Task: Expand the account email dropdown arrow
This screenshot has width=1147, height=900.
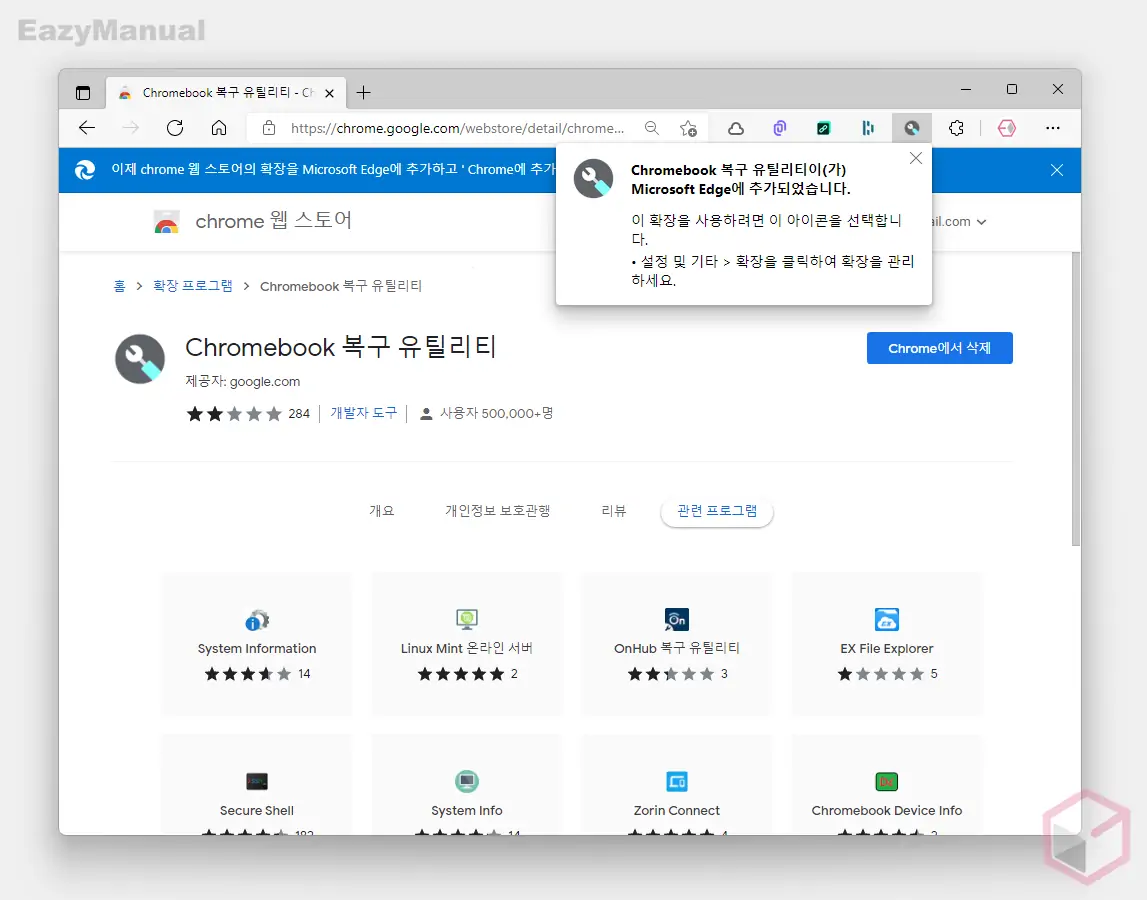Action: 982,222
